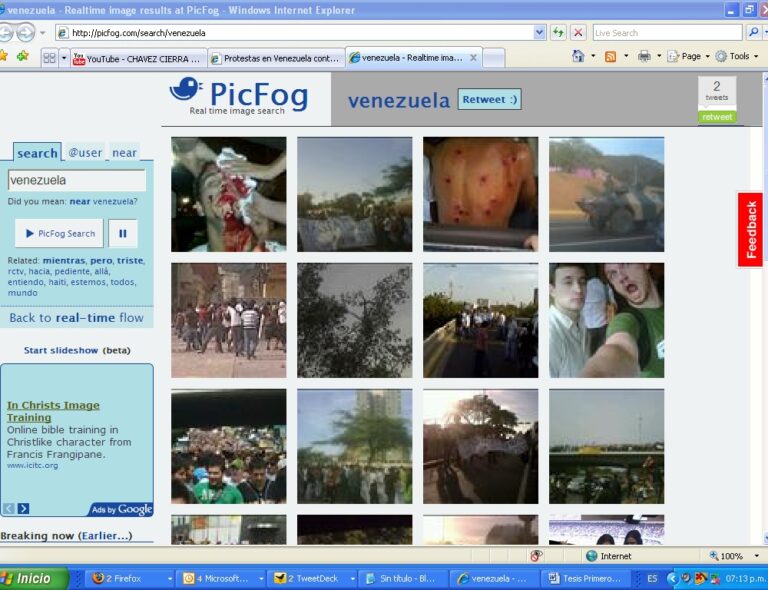Open the armored vehicle photo thumbnail
The height and width of the screenshot is (590, 768).
(606, 194)
